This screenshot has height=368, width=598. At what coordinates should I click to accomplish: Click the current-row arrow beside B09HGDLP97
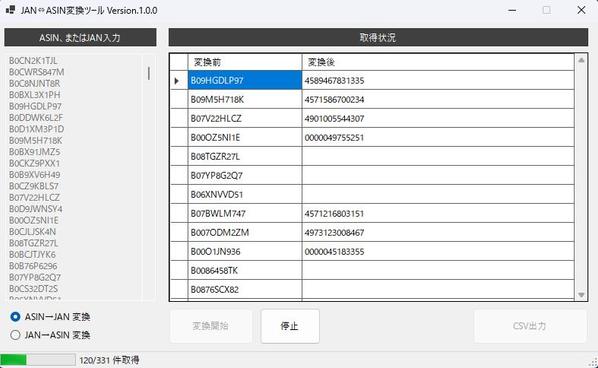tap(177, 81)
